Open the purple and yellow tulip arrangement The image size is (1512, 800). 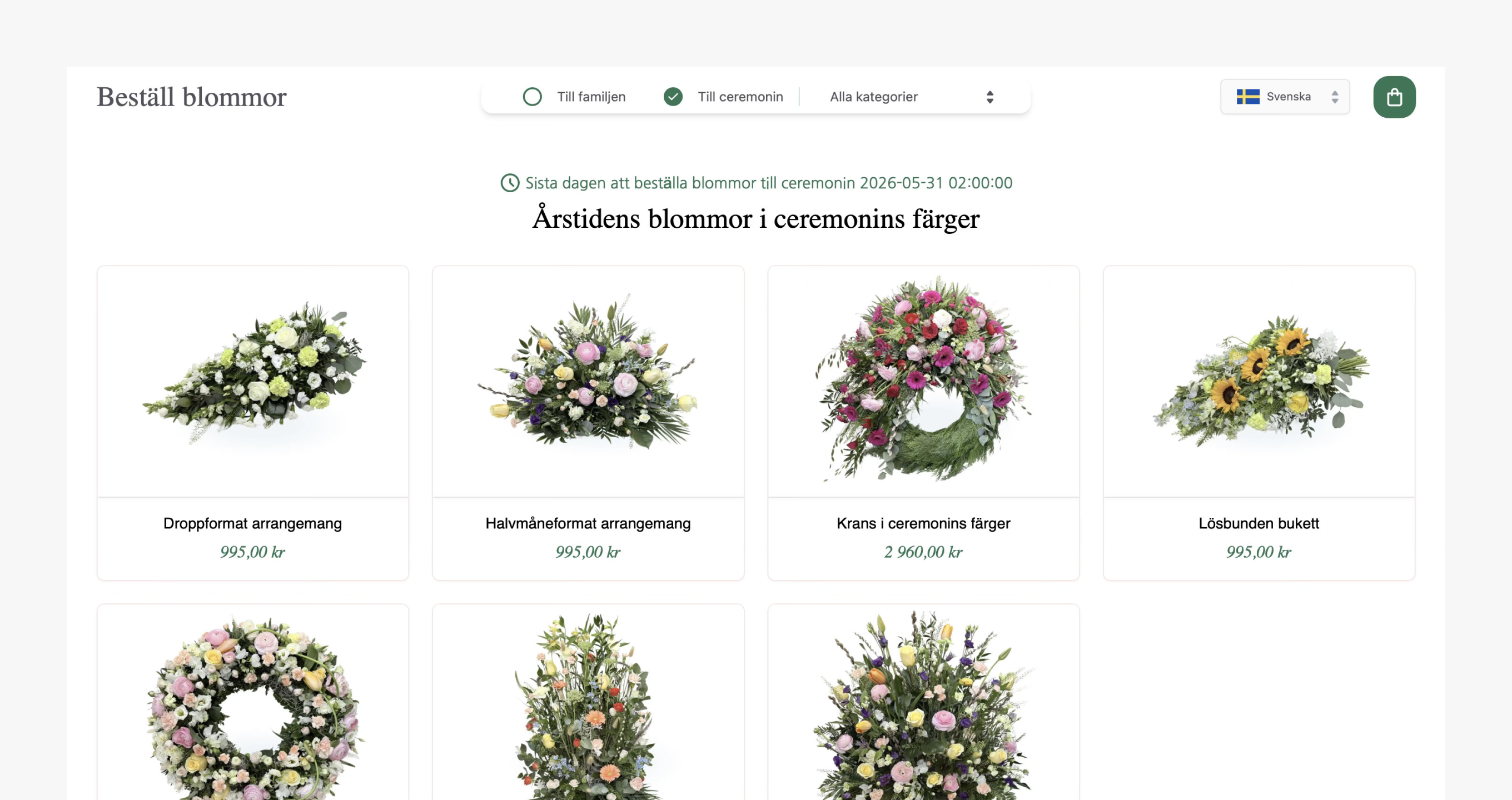(923, 703)
